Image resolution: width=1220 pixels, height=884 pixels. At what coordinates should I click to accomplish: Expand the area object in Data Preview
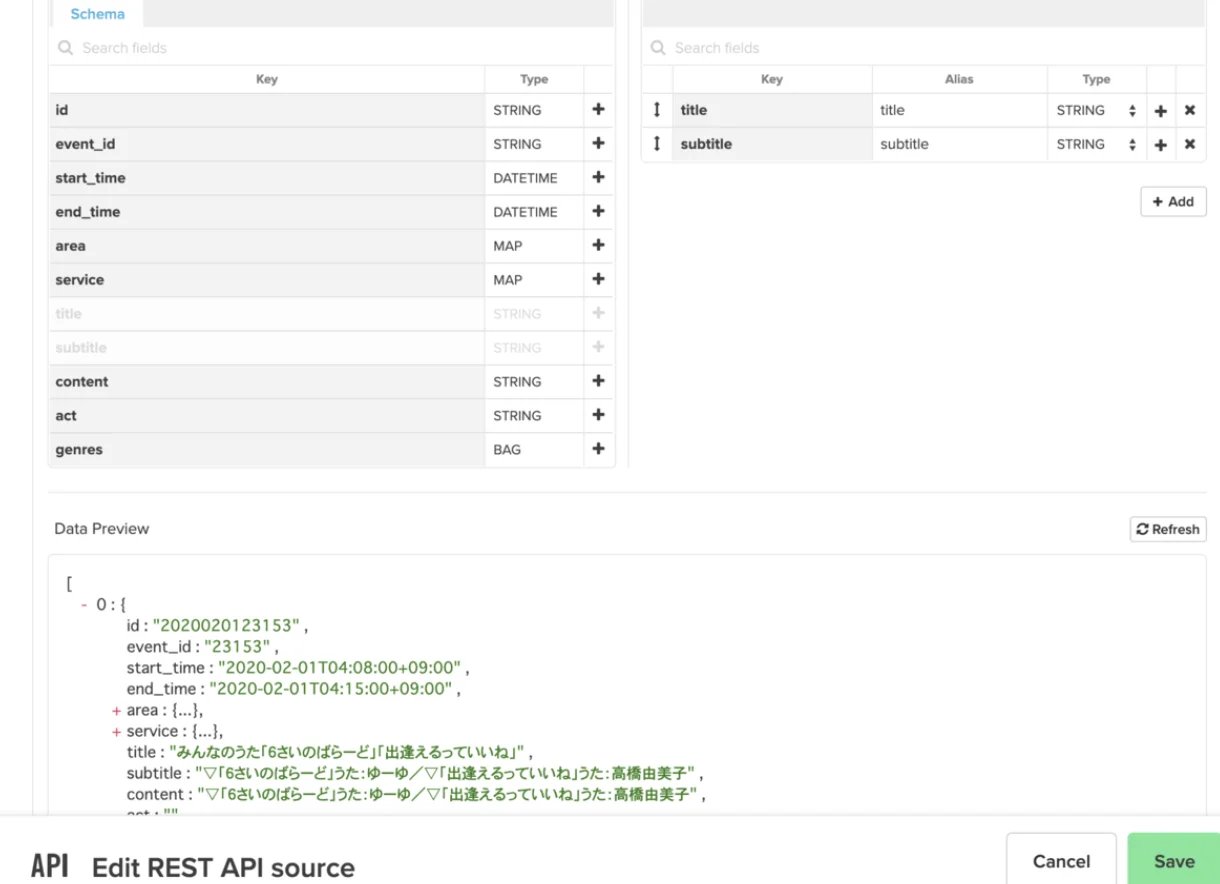pyautogui.click(x=117, y=711)
